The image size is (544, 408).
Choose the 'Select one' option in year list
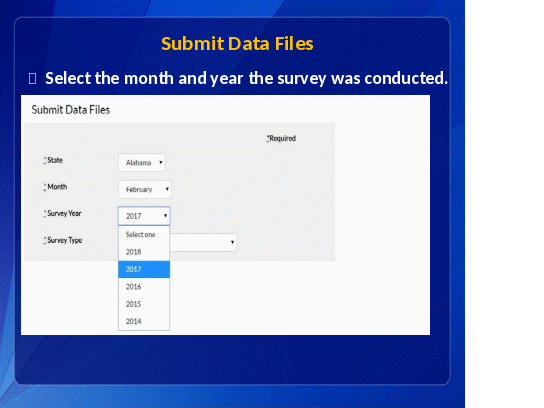144,235
